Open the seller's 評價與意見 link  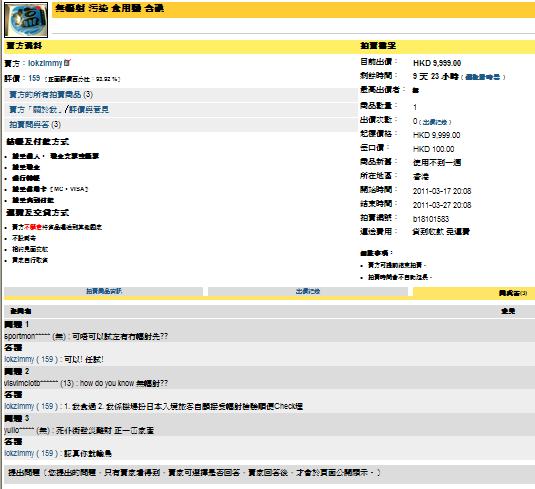point(89,110)
